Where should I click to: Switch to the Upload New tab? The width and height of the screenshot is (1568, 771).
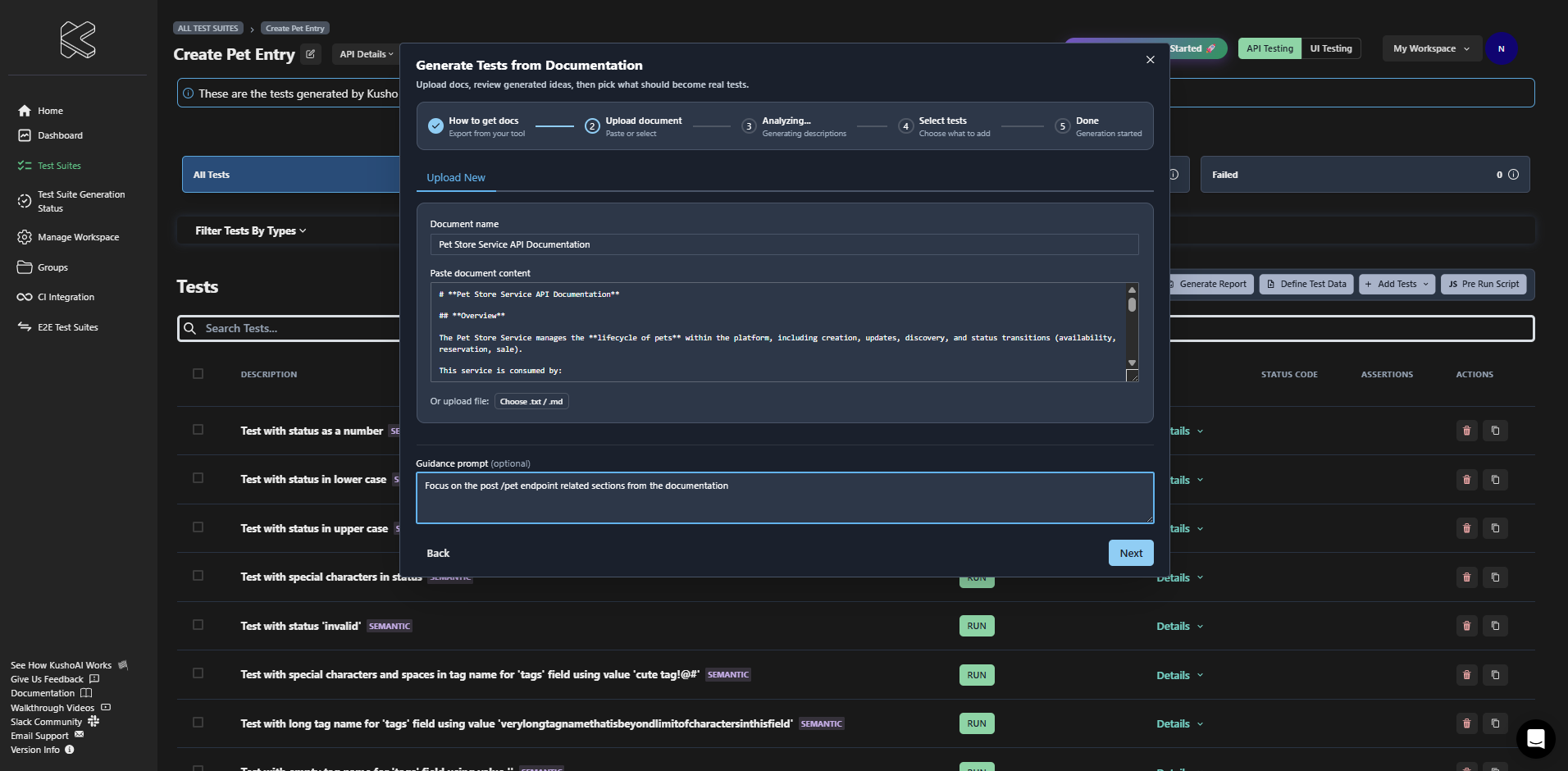coord(456,178)
